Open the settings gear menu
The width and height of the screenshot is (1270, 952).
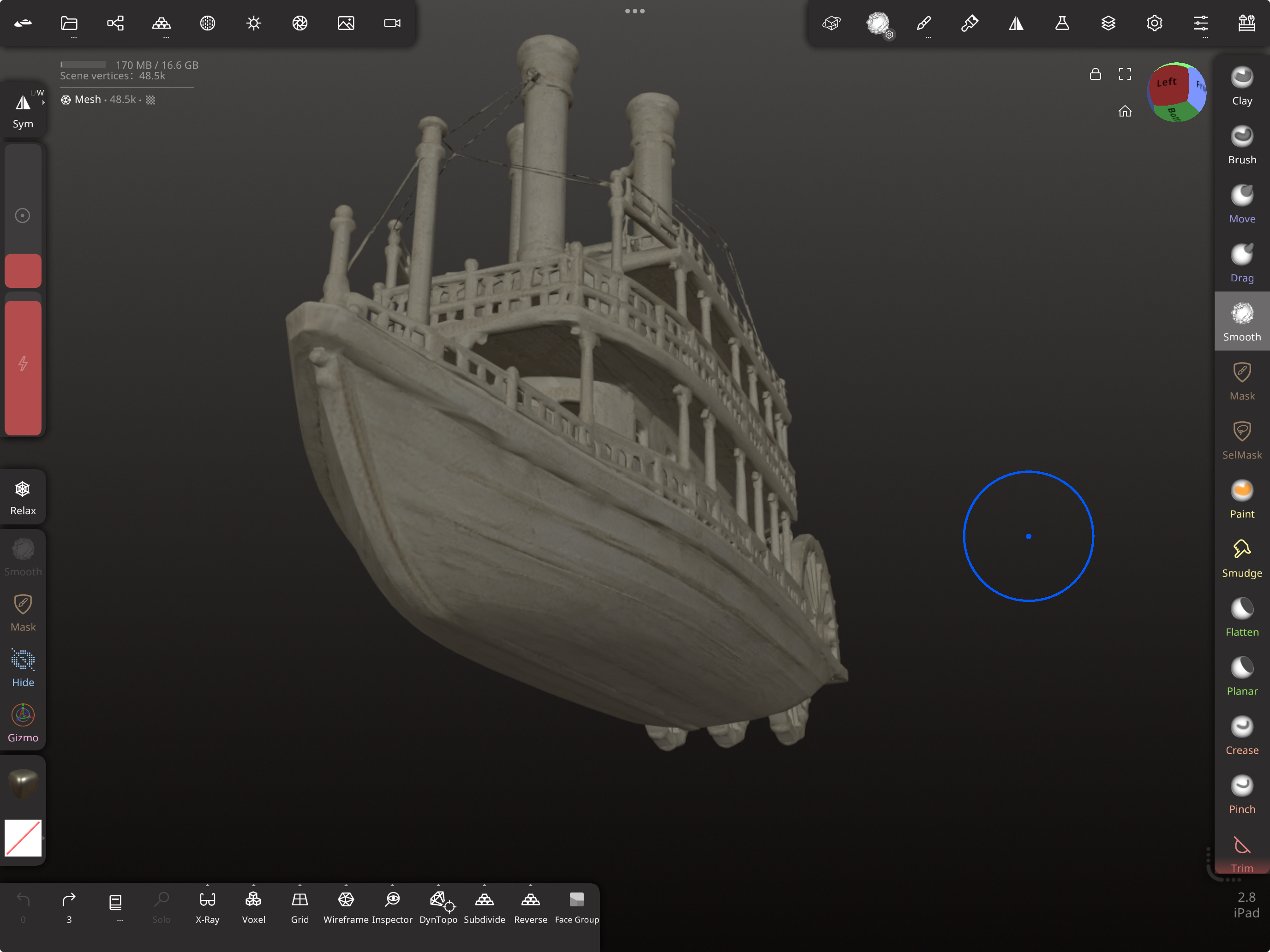[1154, 23]
